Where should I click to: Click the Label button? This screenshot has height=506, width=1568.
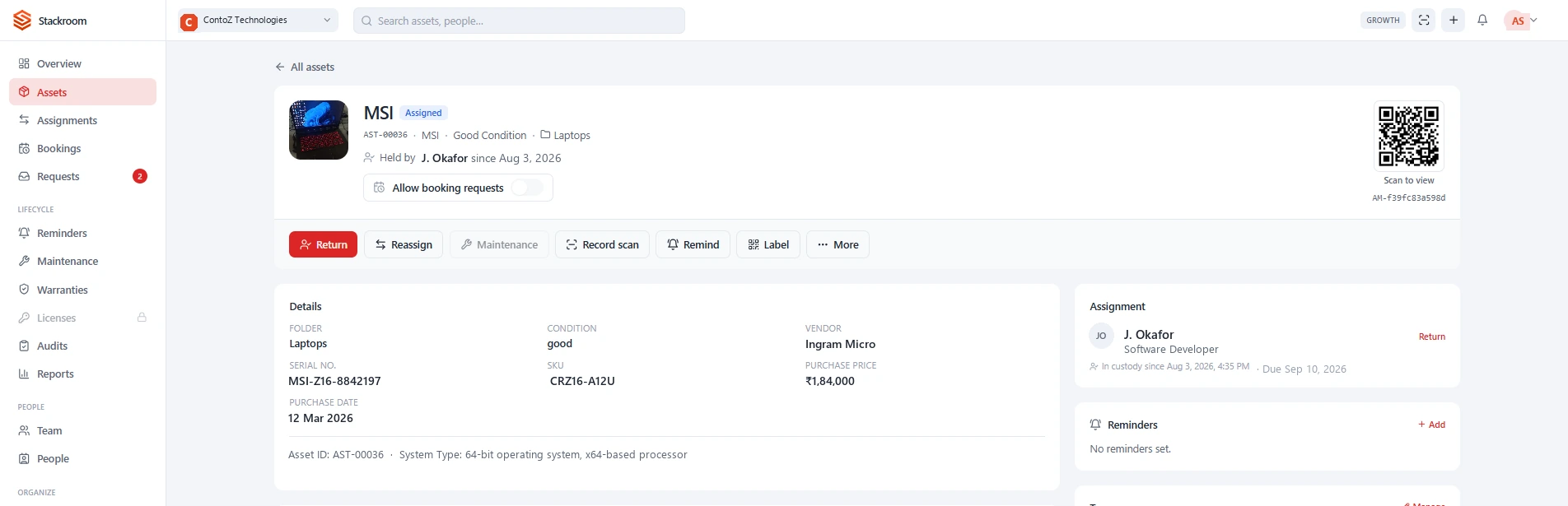pos(768,244)
